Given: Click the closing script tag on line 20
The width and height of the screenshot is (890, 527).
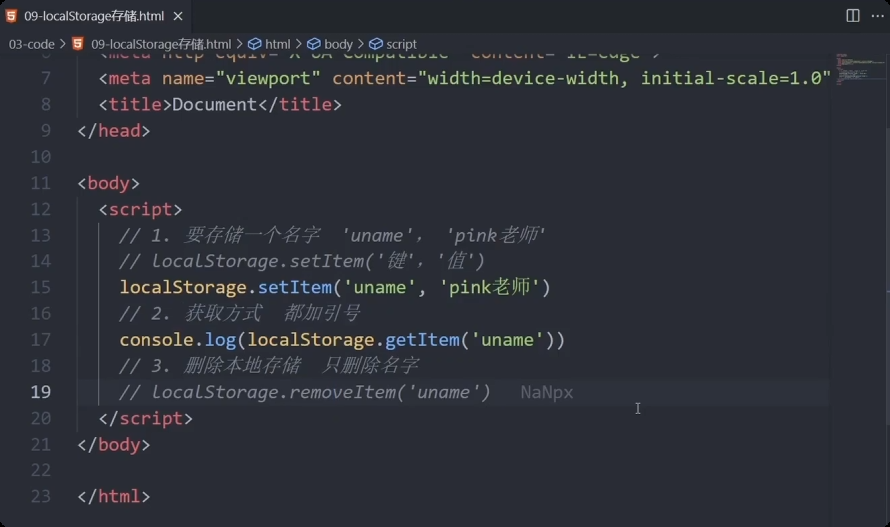Looking at the screenshot, I should click(x=145, y=419).
